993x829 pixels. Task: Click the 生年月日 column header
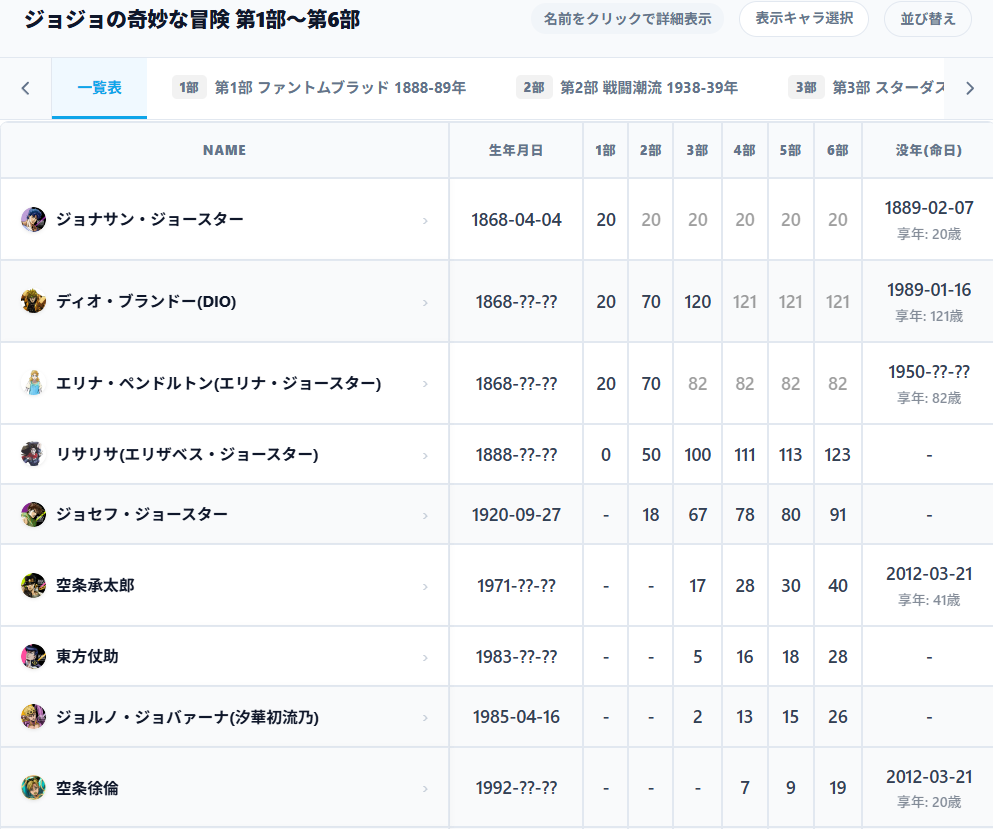coord(515,150)
